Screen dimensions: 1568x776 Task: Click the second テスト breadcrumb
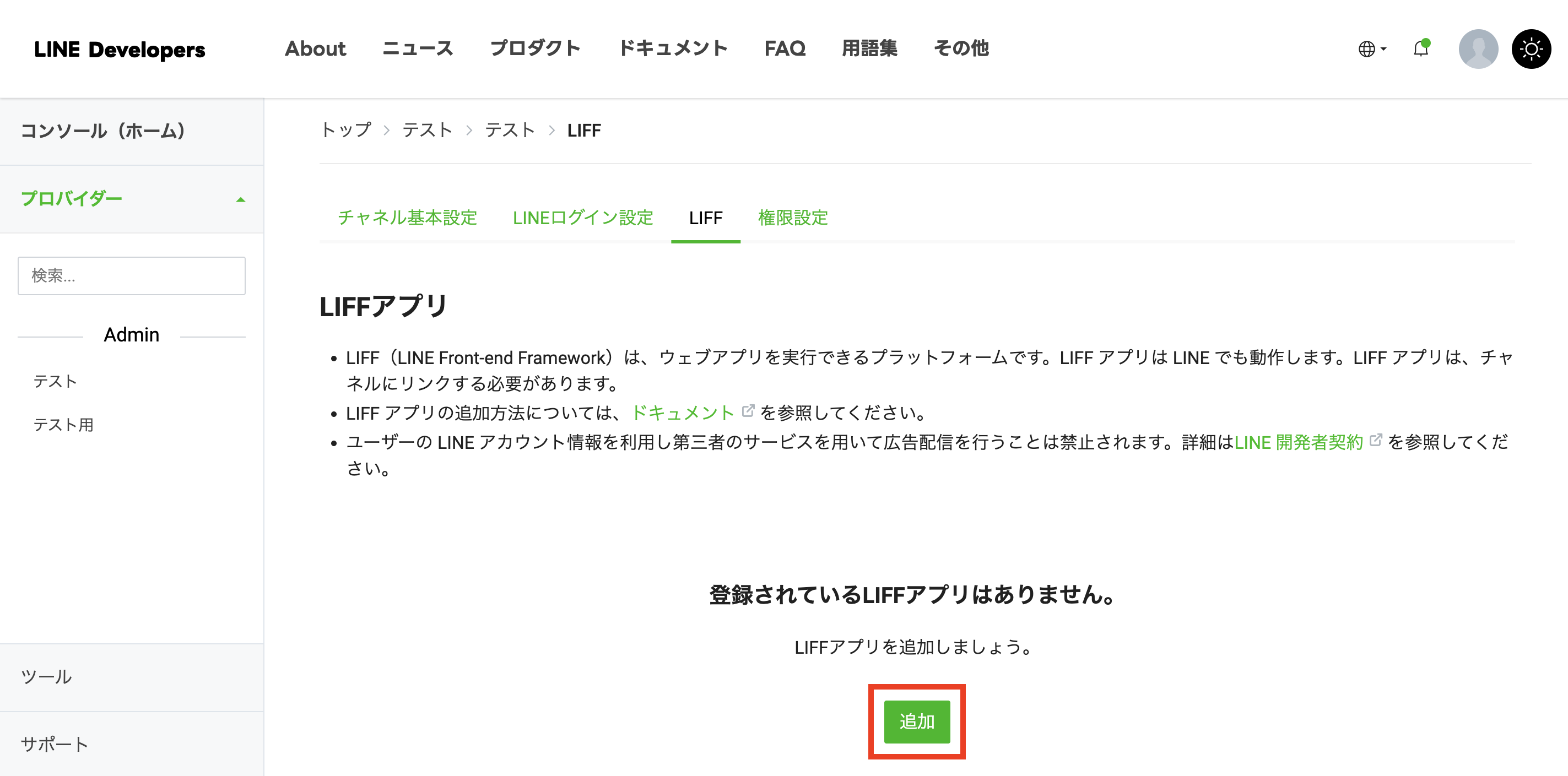point(510,129)
